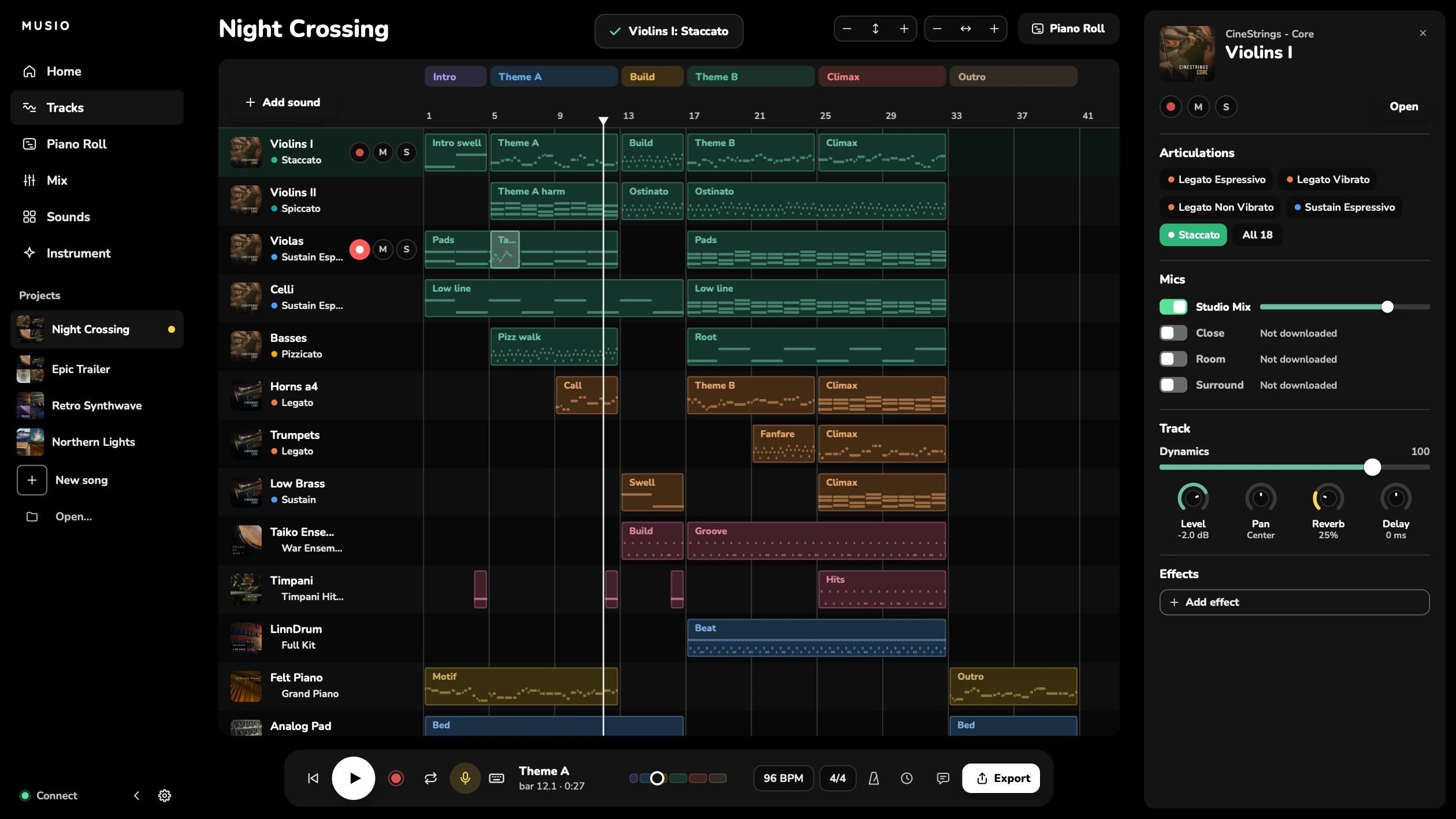Open the 4/4 time signature control
Screen dimensions: 1456x819
point(838,778)
